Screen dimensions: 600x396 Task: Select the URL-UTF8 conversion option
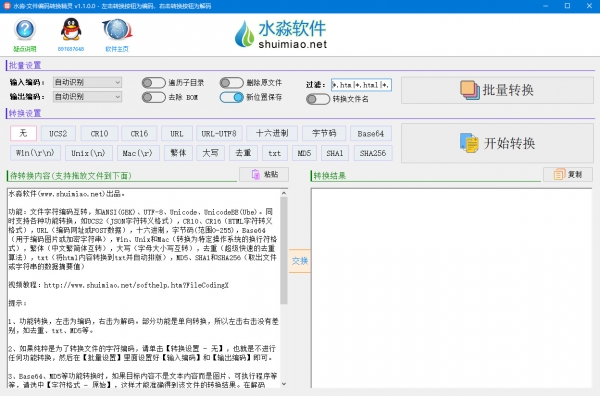pos(219,134)
